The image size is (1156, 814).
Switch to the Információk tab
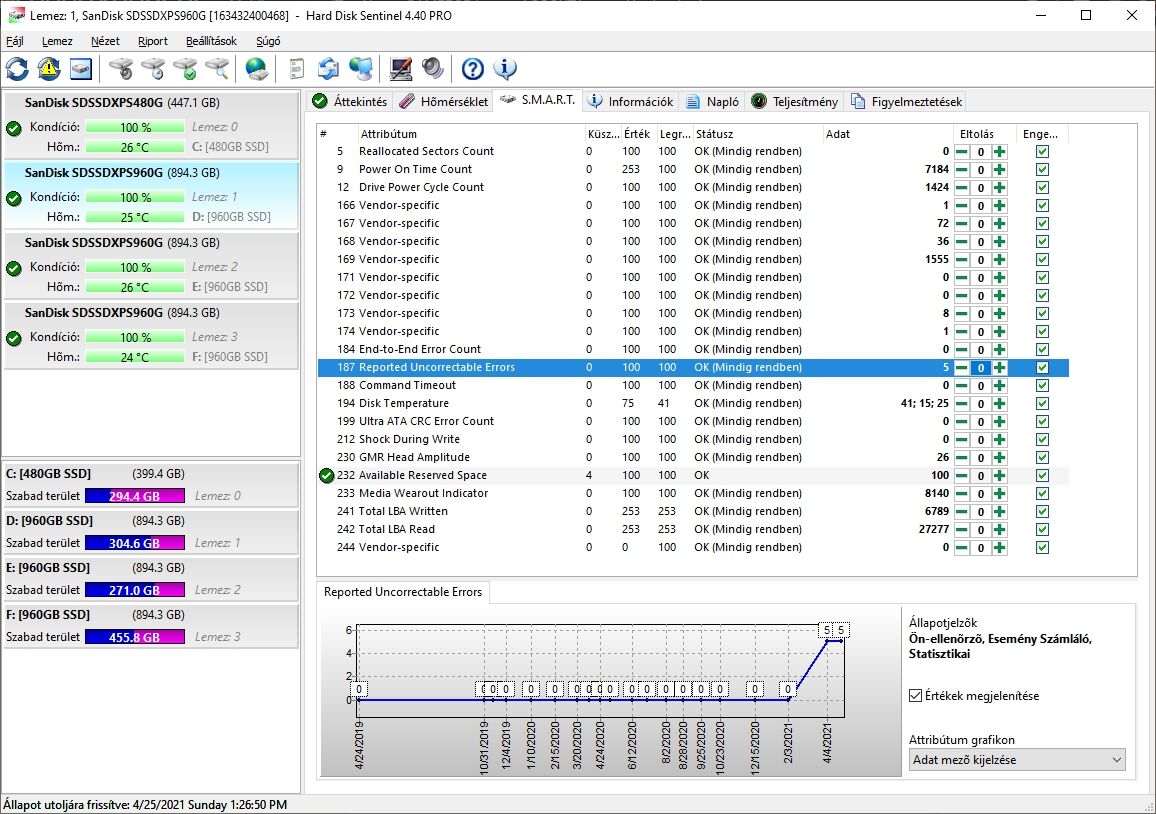point(631,102)
